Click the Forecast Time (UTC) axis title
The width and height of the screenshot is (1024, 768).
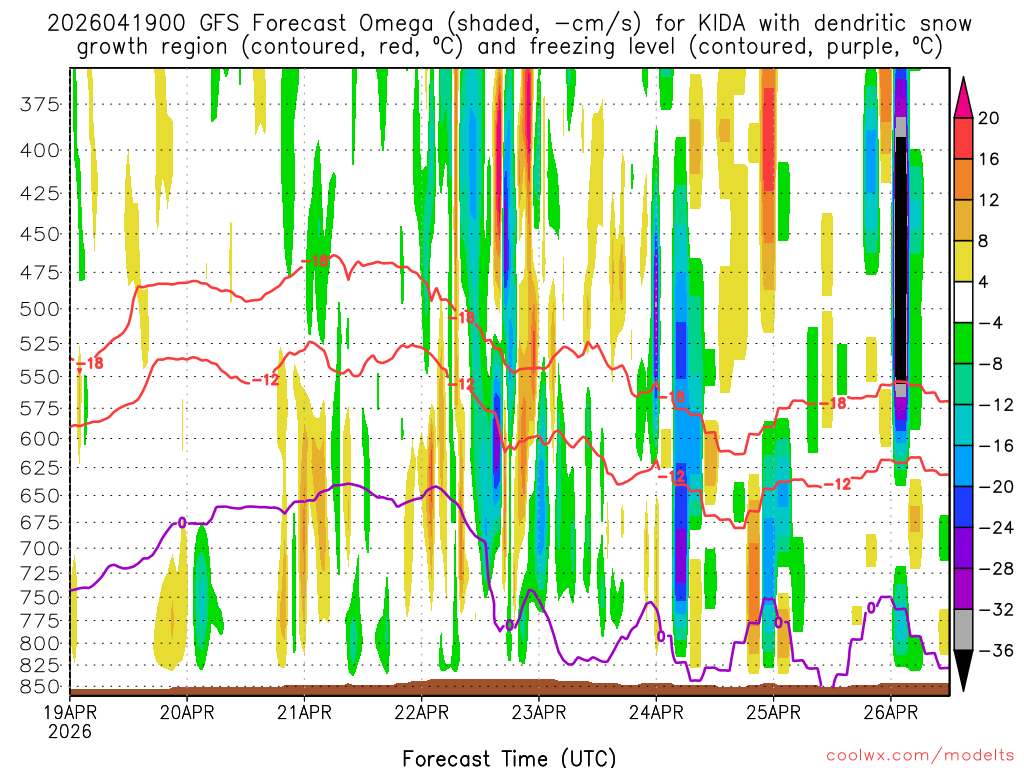pyautogui.click(x=509, y=758)
